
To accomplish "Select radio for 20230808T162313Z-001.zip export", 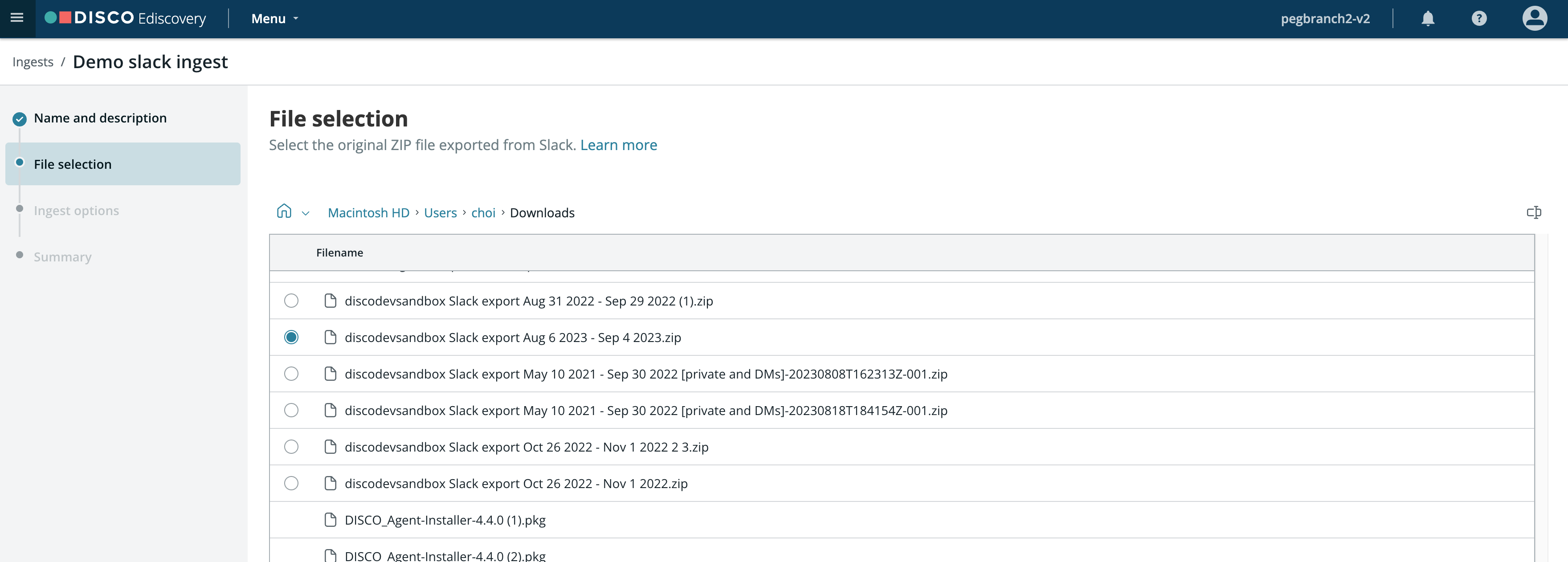I will click(x=292, y=374).
